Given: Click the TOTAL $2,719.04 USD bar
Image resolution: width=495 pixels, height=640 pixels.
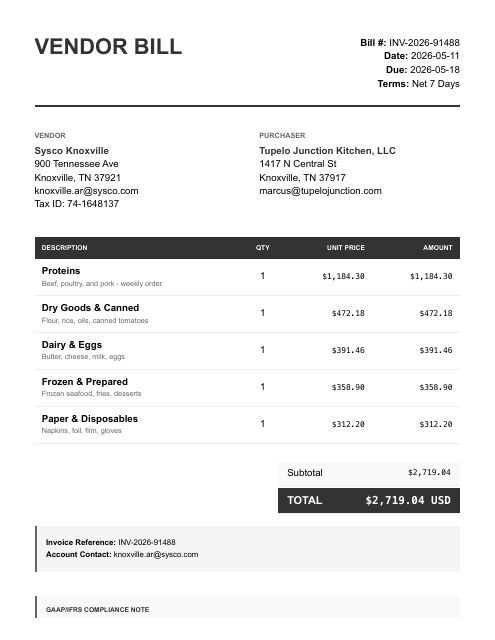Looking at the screenshot, I should (x=369, y=500).
